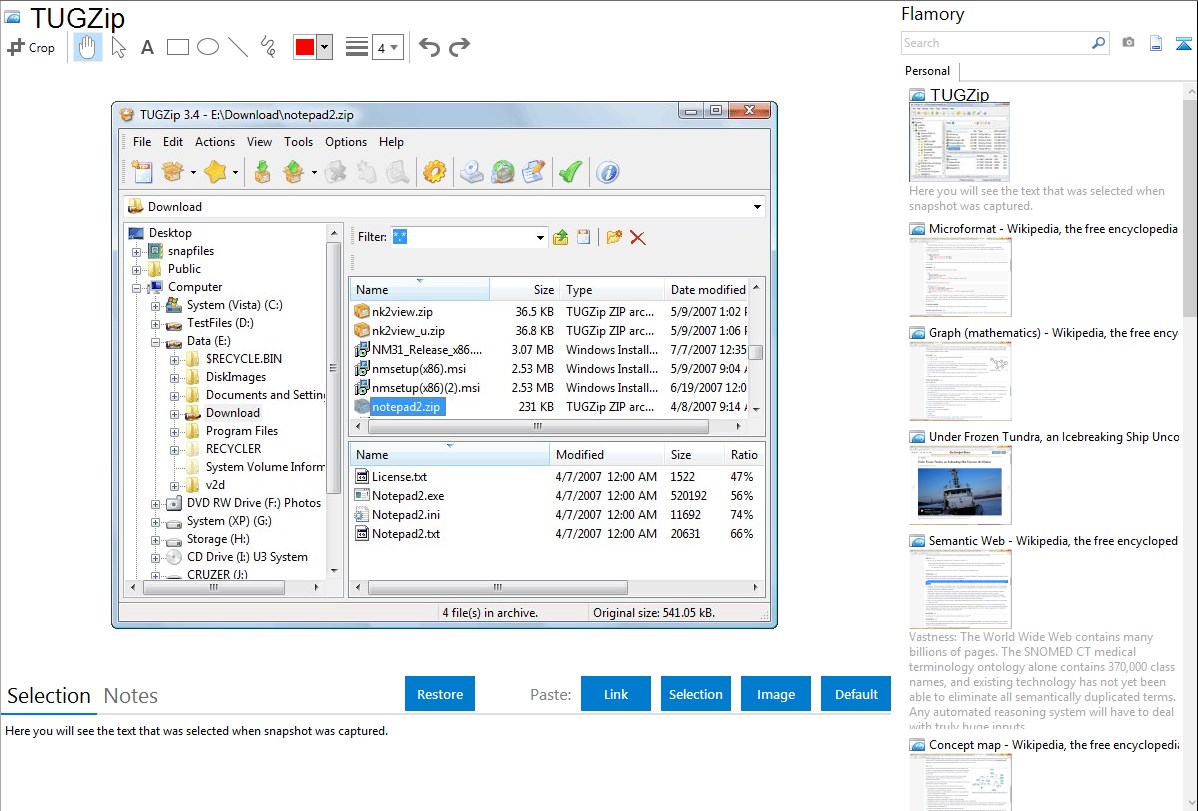The width and height of the screenshot is (1198, 811).
Task: Choose the straight line drawing tool
Action: pos(238,47)
